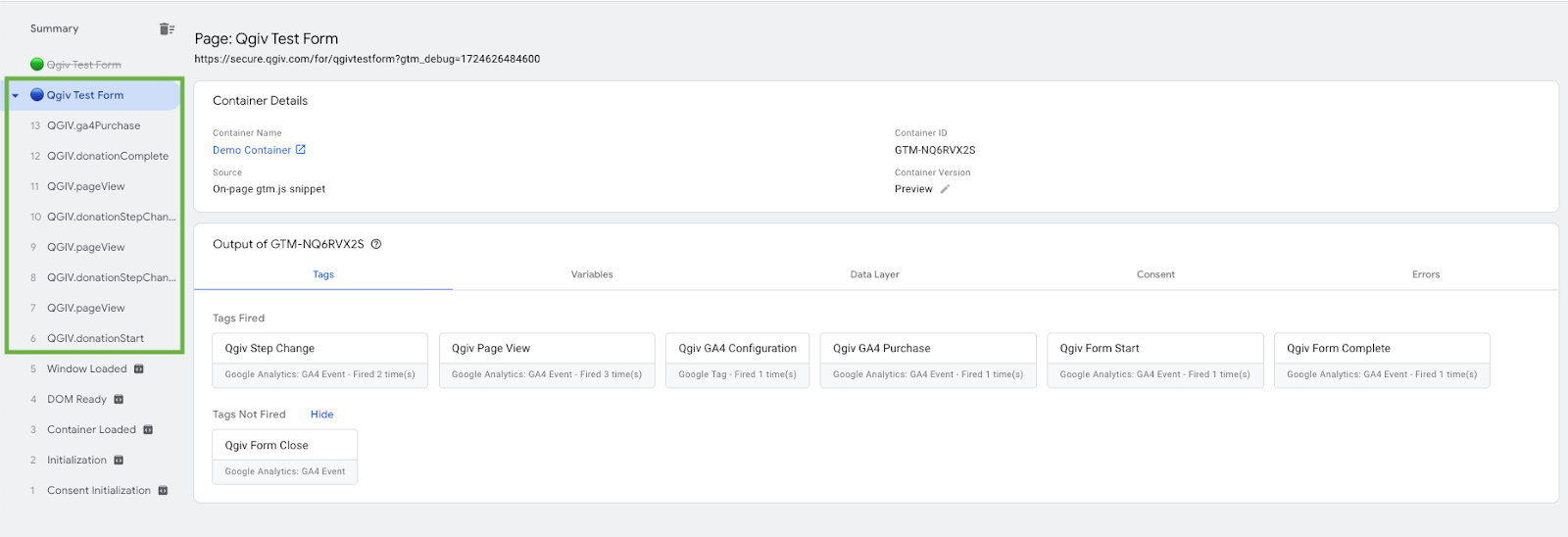Clear the summary event list icon
This screenshot has height=537, width=1568.
coord(167,29)
